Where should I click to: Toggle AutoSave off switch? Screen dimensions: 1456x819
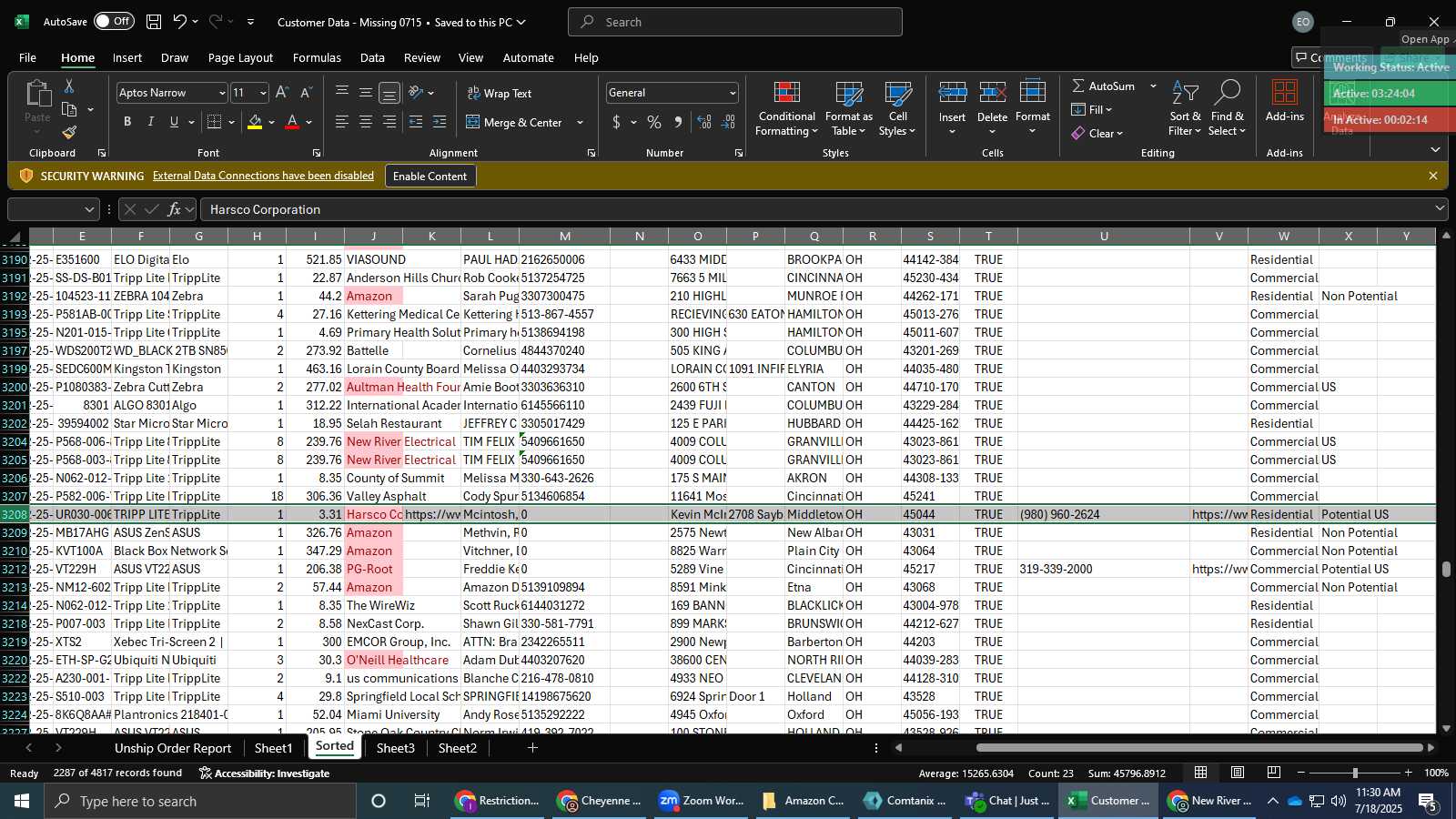pos(114,22)
